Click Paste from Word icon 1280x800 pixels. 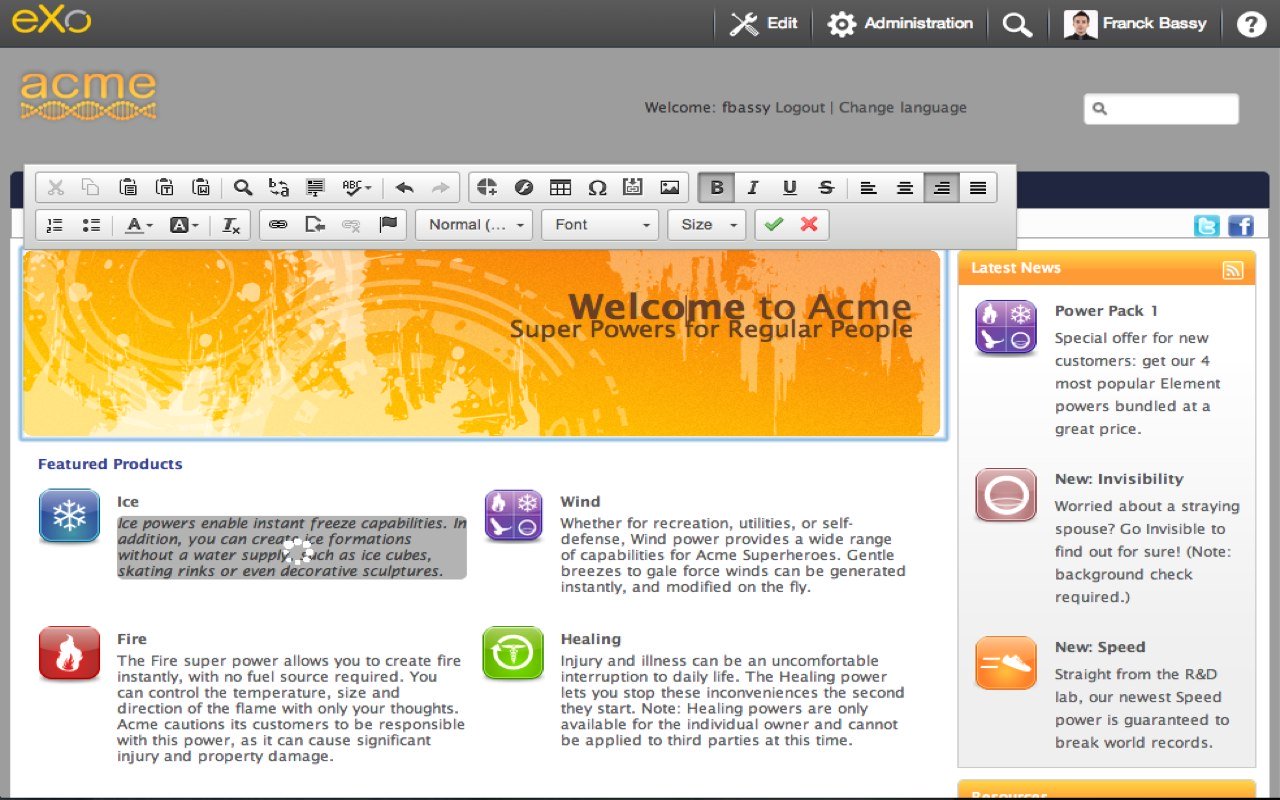(x=201, y=187)
